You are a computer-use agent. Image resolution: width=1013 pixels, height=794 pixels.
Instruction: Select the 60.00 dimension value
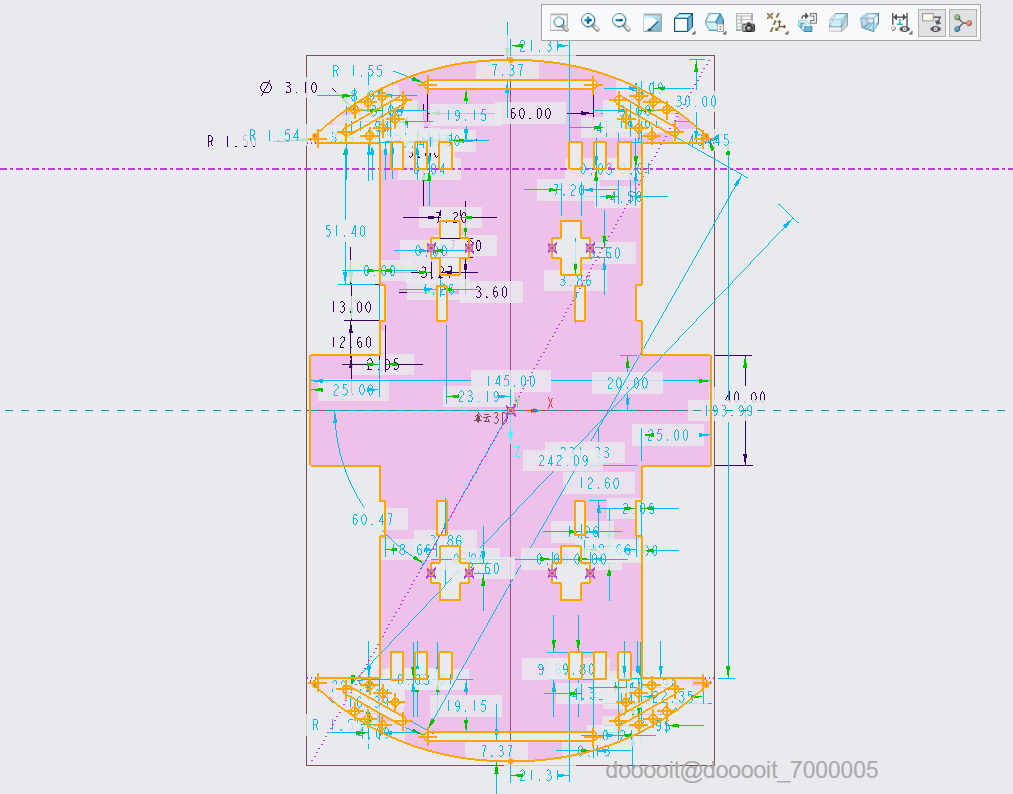pos(531,114)
